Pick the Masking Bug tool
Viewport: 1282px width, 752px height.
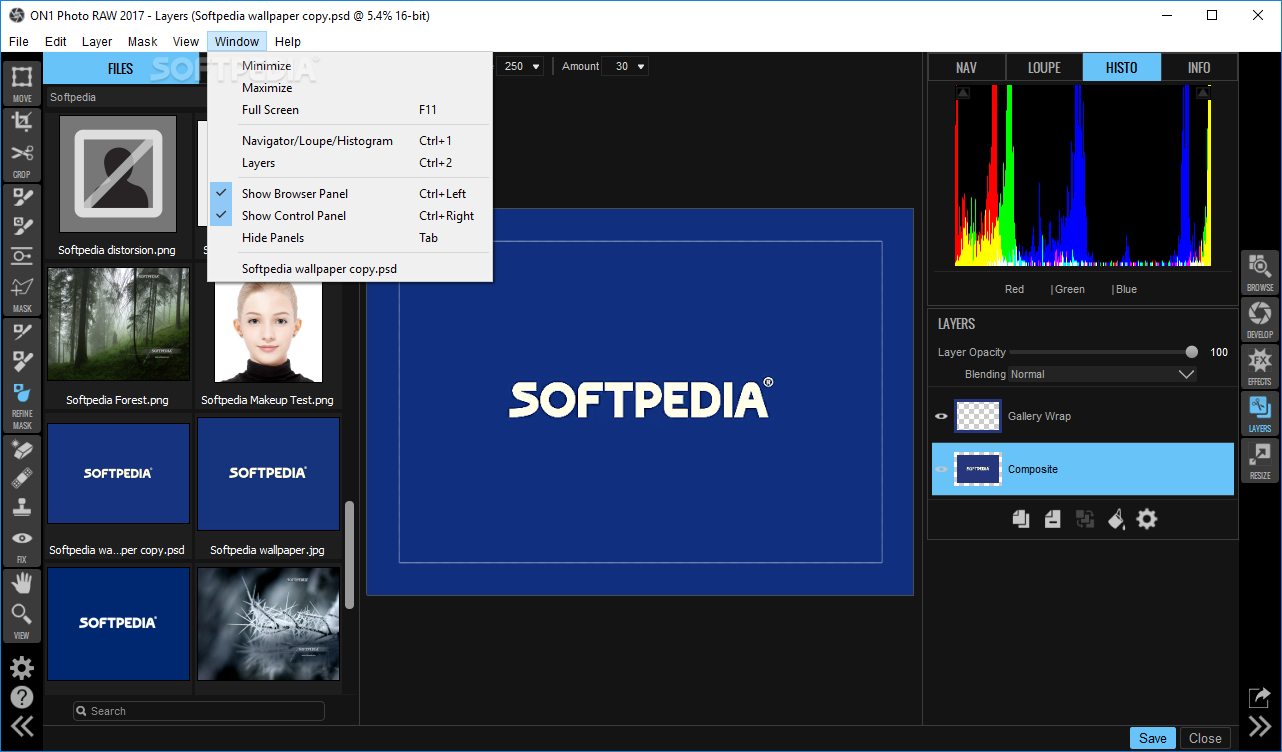[22, 256]
